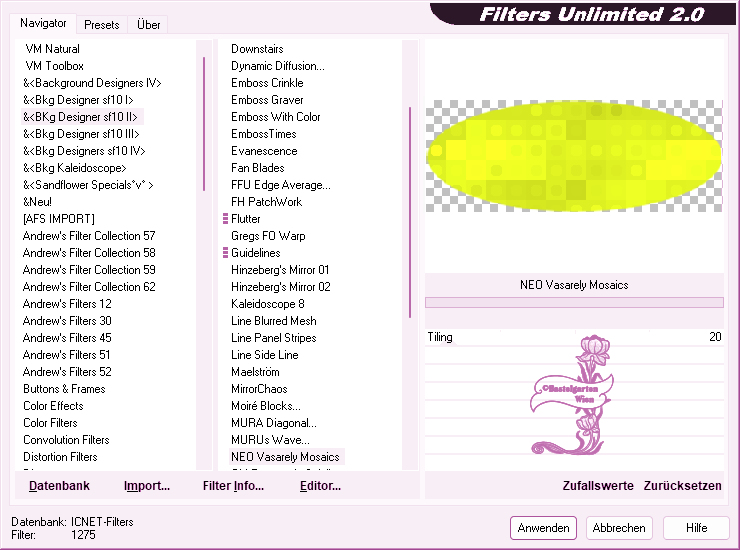Click Import... link
Screen dimensions: 740x550
click(147, 486)
